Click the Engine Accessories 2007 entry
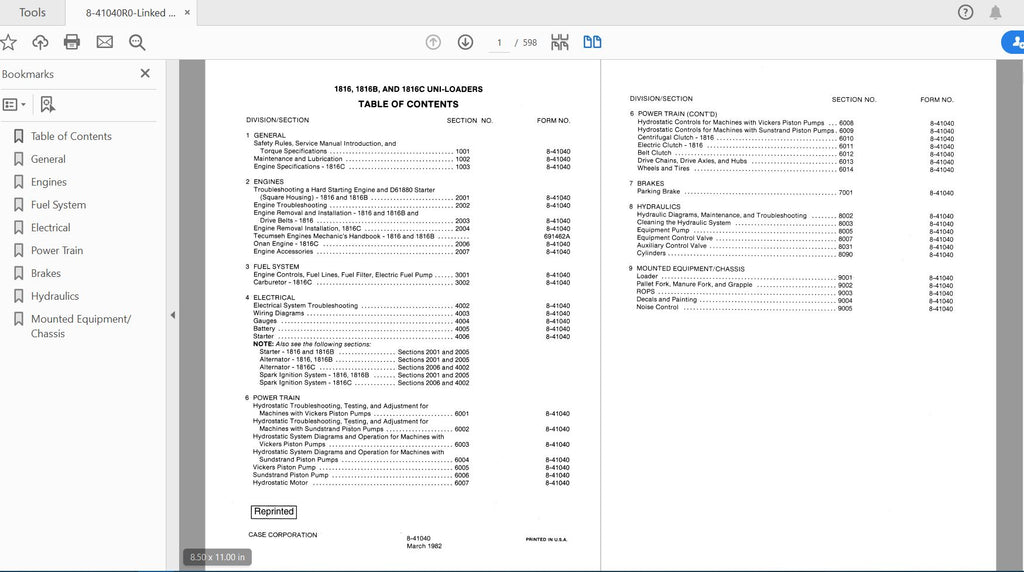The width and height of the screenshot is (1024, 572). (361, 251)
